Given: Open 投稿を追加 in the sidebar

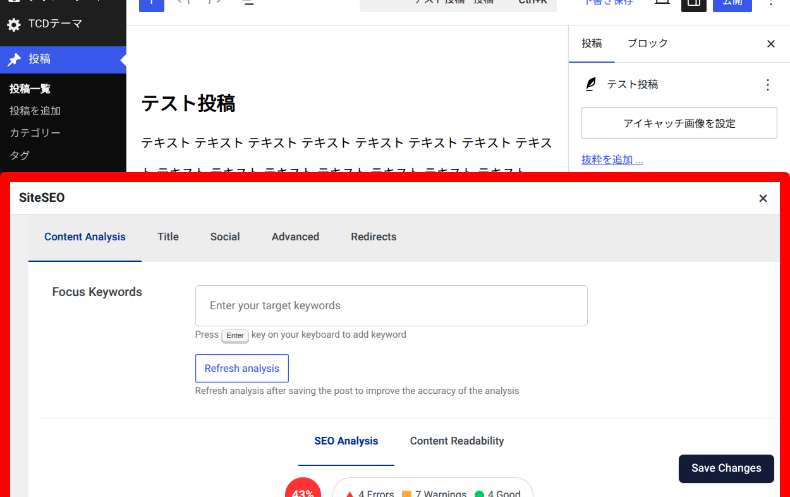Looking at the screenshot, I should coord(35,111).
